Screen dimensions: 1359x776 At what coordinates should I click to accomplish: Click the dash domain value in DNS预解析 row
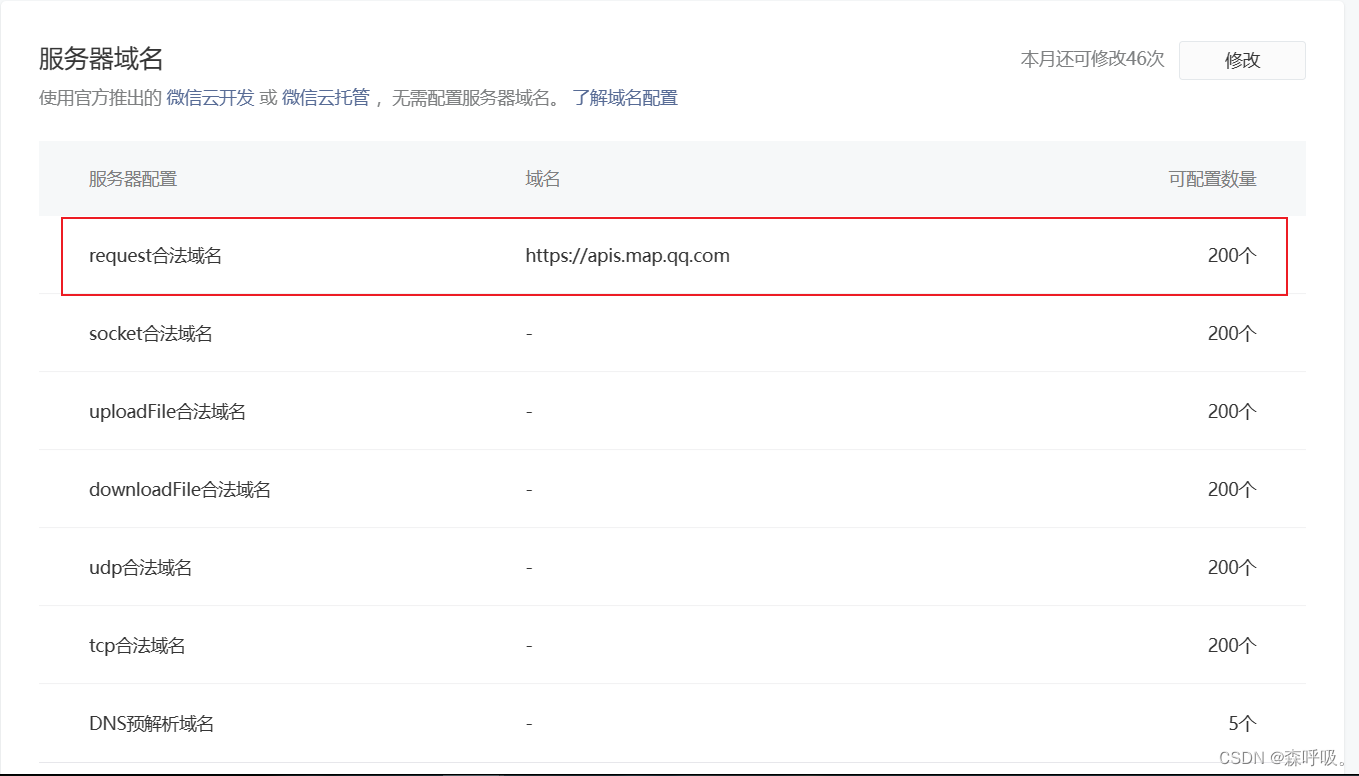click(529, 723)
